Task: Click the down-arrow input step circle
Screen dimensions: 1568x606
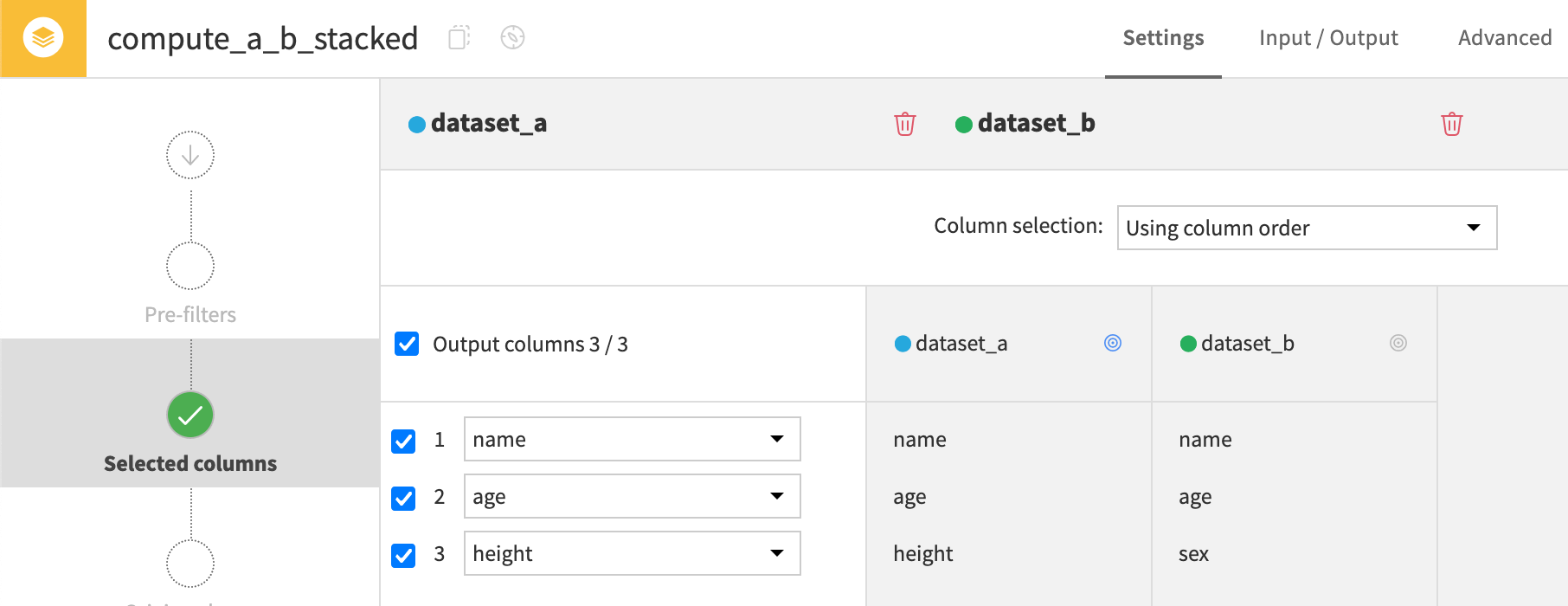Action: pyautogui.click(x=190, y=155)
